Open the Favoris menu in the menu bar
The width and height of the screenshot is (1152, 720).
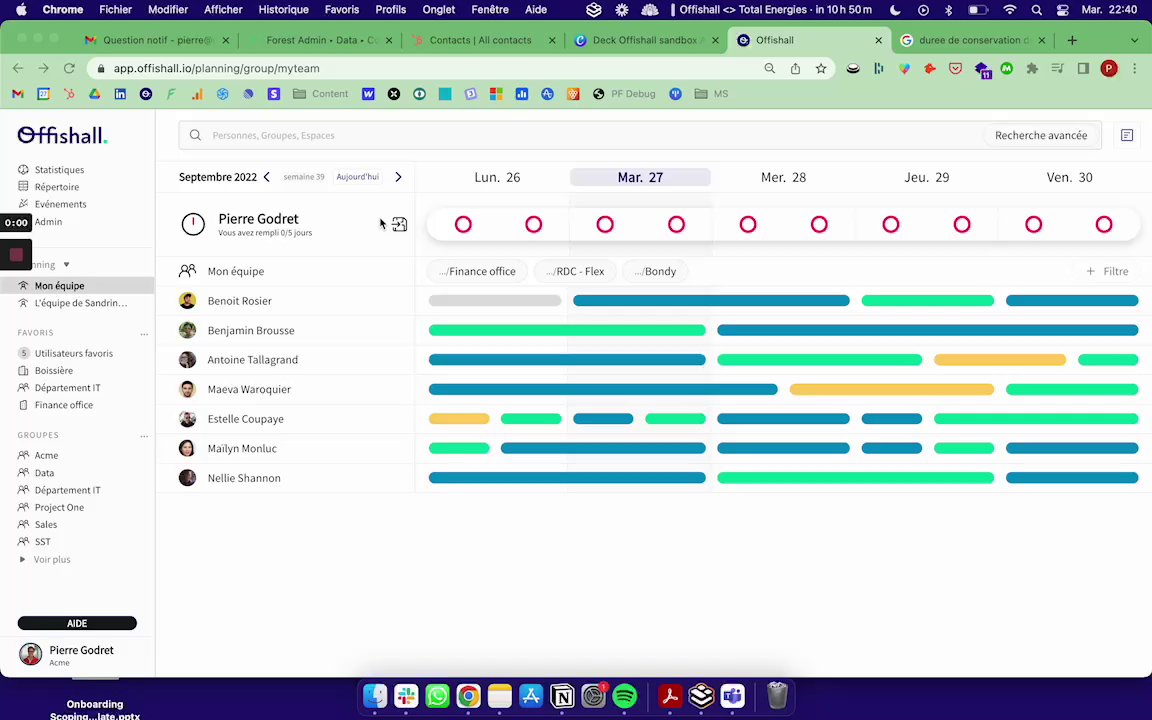click(342, 10)
